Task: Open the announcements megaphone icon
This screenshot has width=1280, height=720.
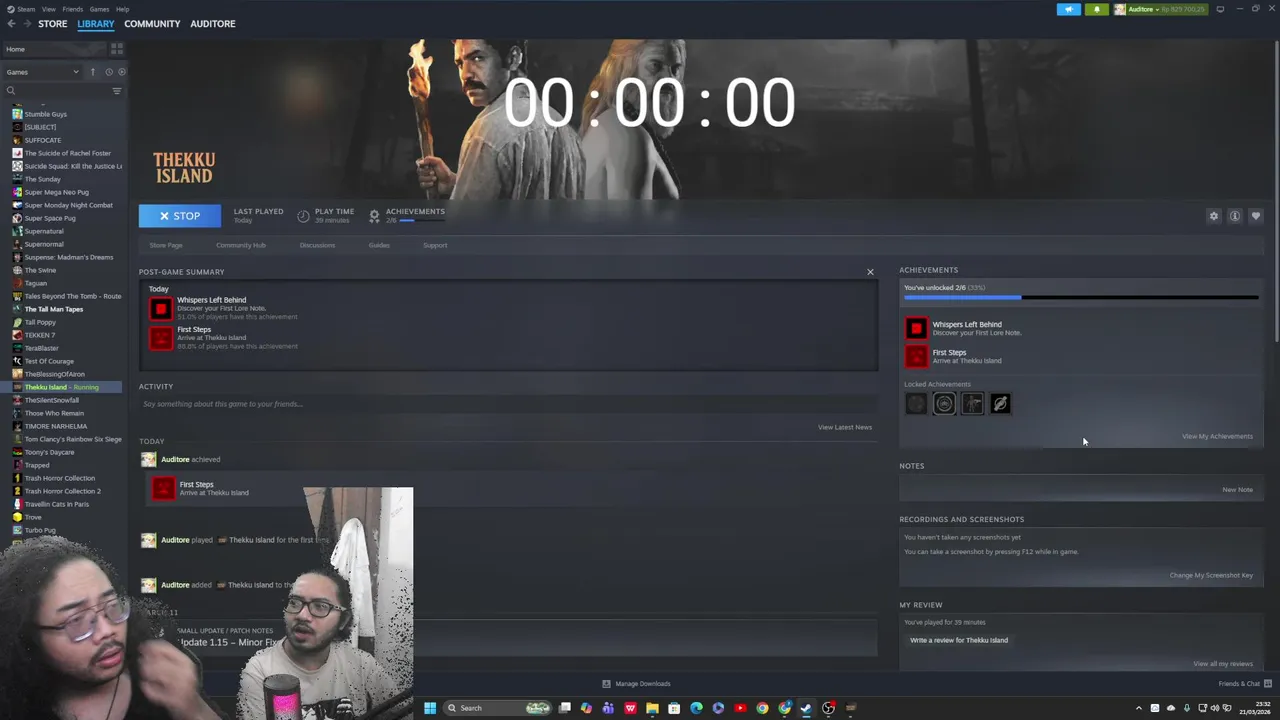Action: [x=1069, y=9]
